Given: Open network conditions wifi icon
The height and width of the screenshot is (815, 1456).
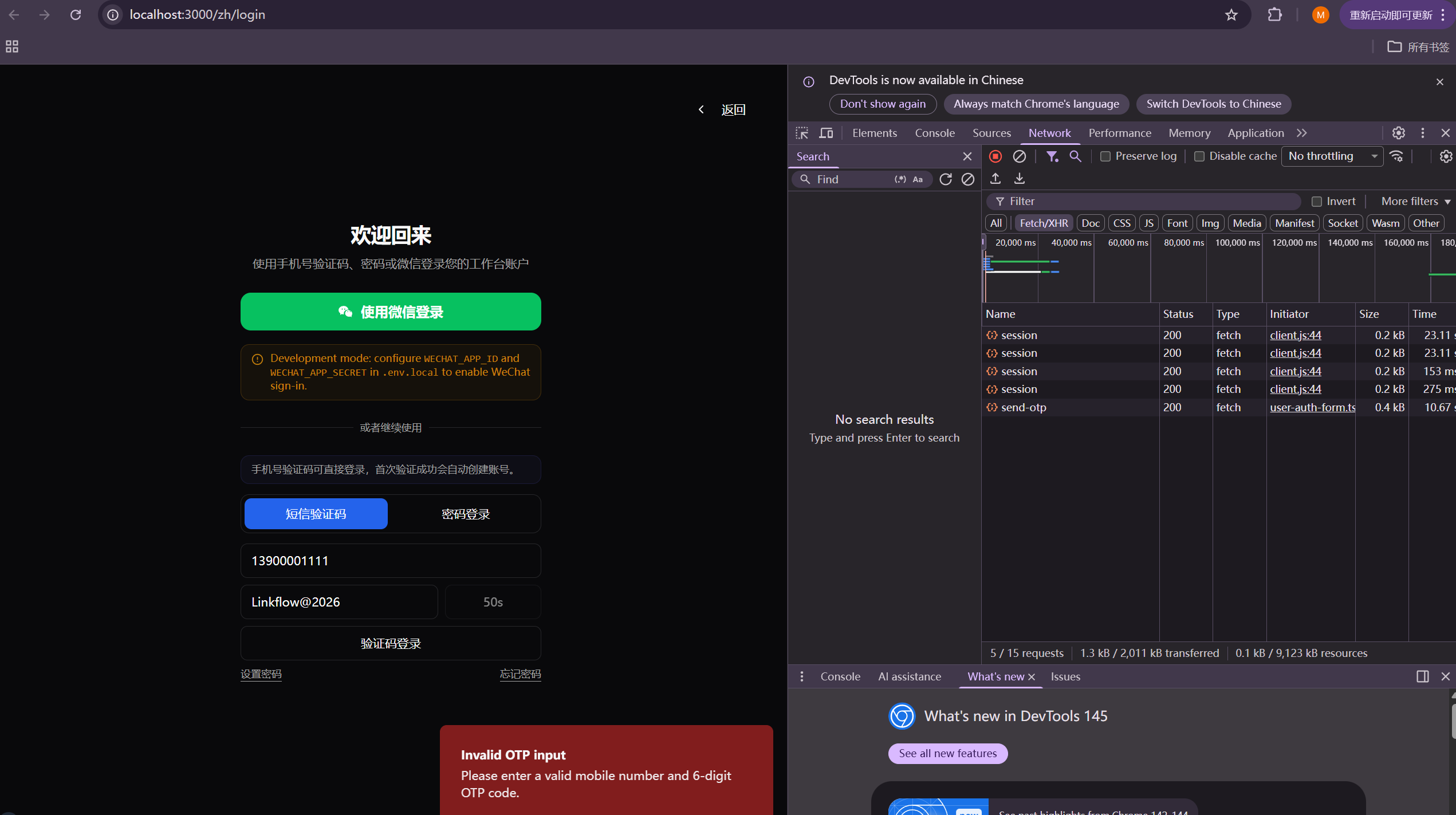Looking at the screenshot, I should point(1397,156).
